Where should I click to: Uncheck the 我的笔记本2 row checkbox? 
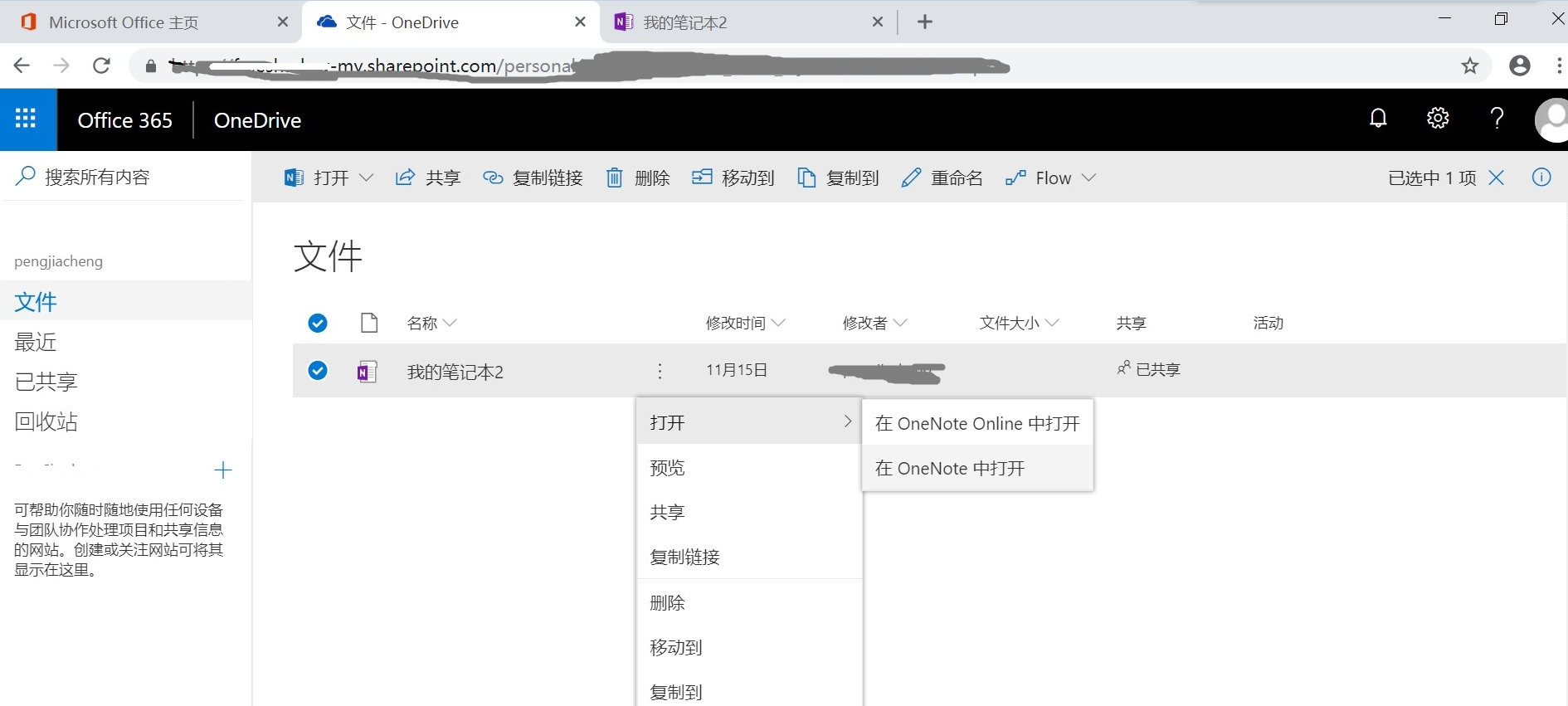point(318,370)
